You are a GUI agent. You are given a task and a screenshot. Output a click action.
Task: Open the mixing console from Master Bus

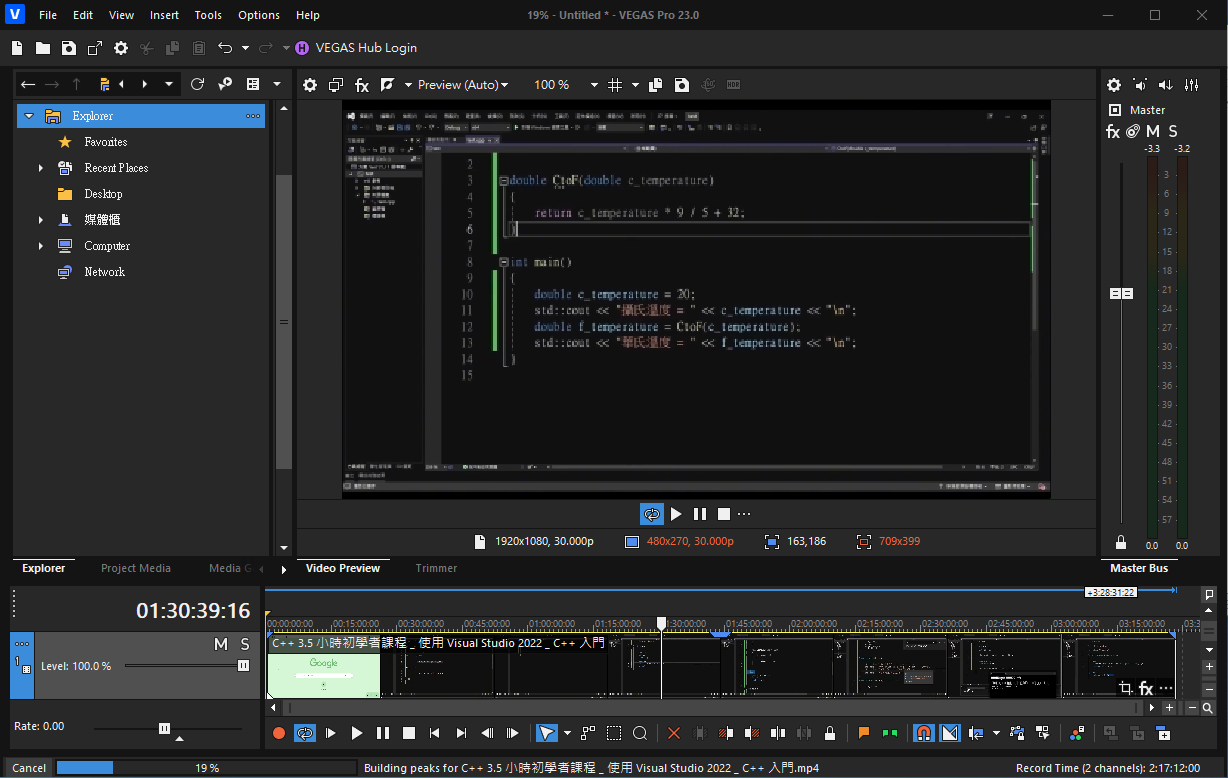(1192, 85)
